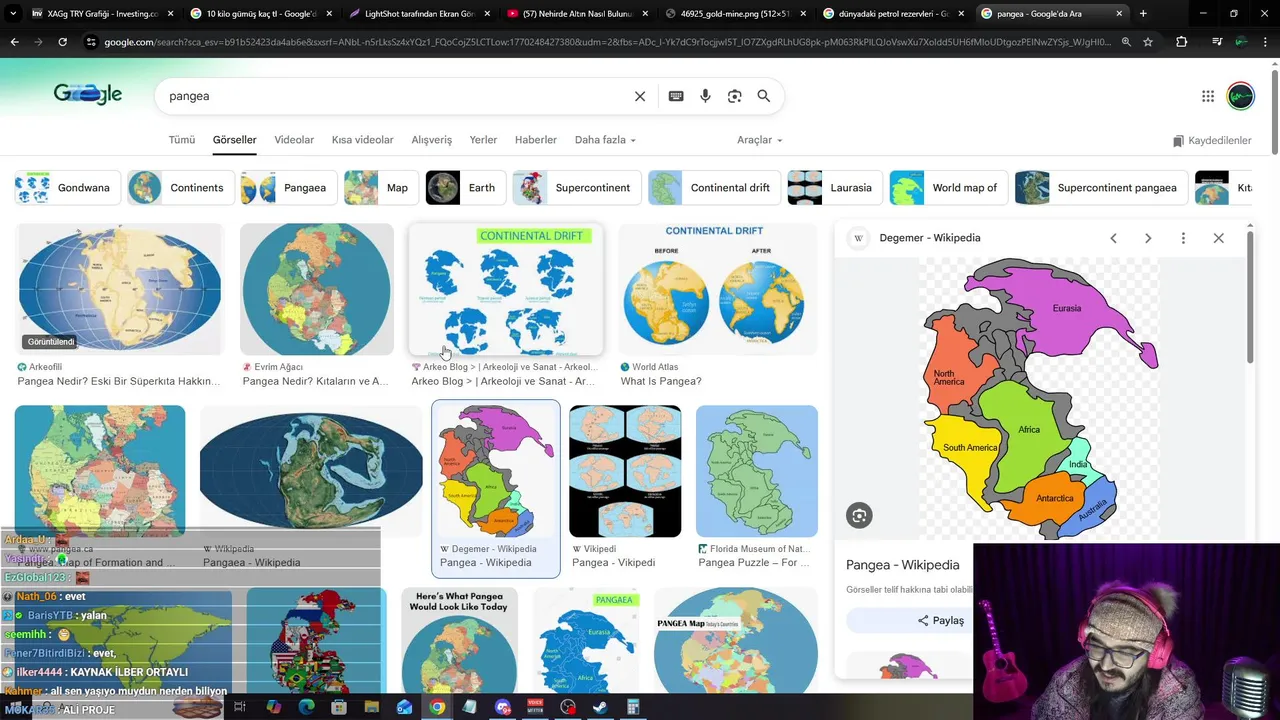This screenshot has height=720, width=1280.
Task: Open a new browser tab
Action: tap(1143, 14)
